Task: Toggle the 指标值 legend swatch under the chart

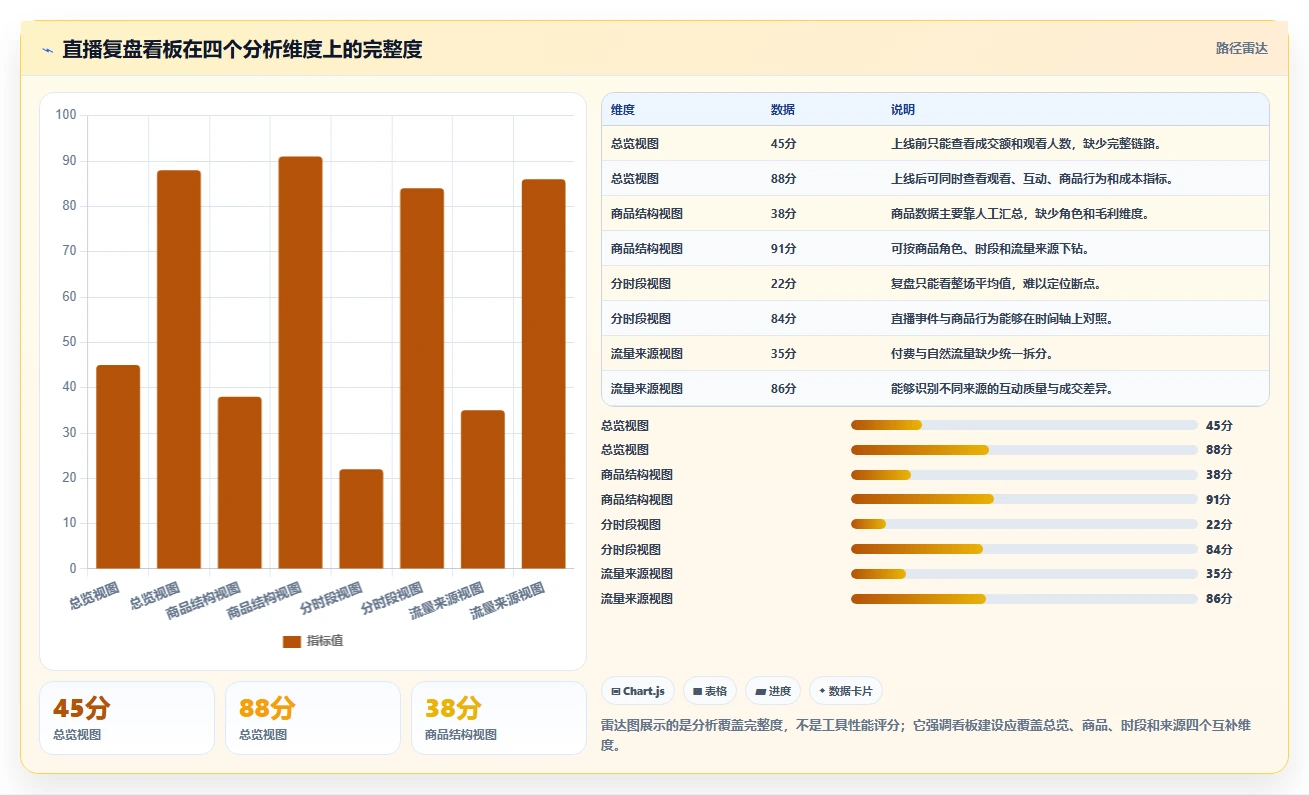Action: click(292, 641)
